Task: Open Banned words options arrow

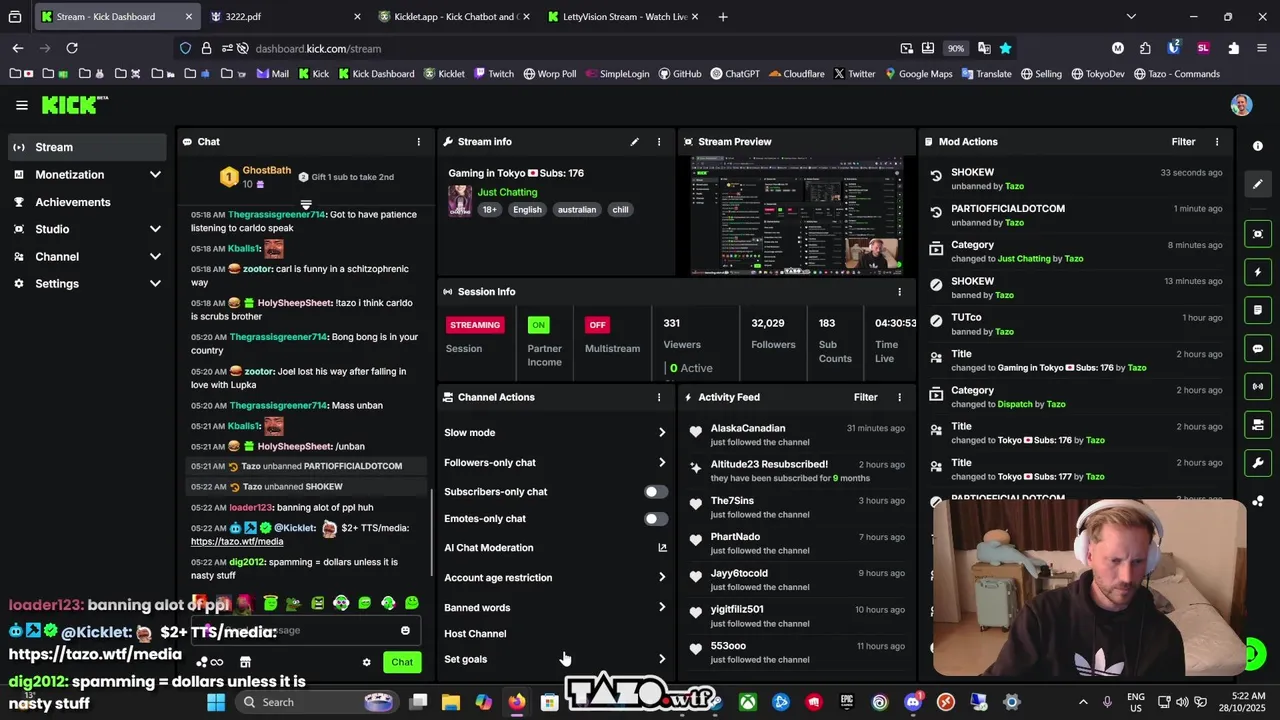Action: coord(661,608)
